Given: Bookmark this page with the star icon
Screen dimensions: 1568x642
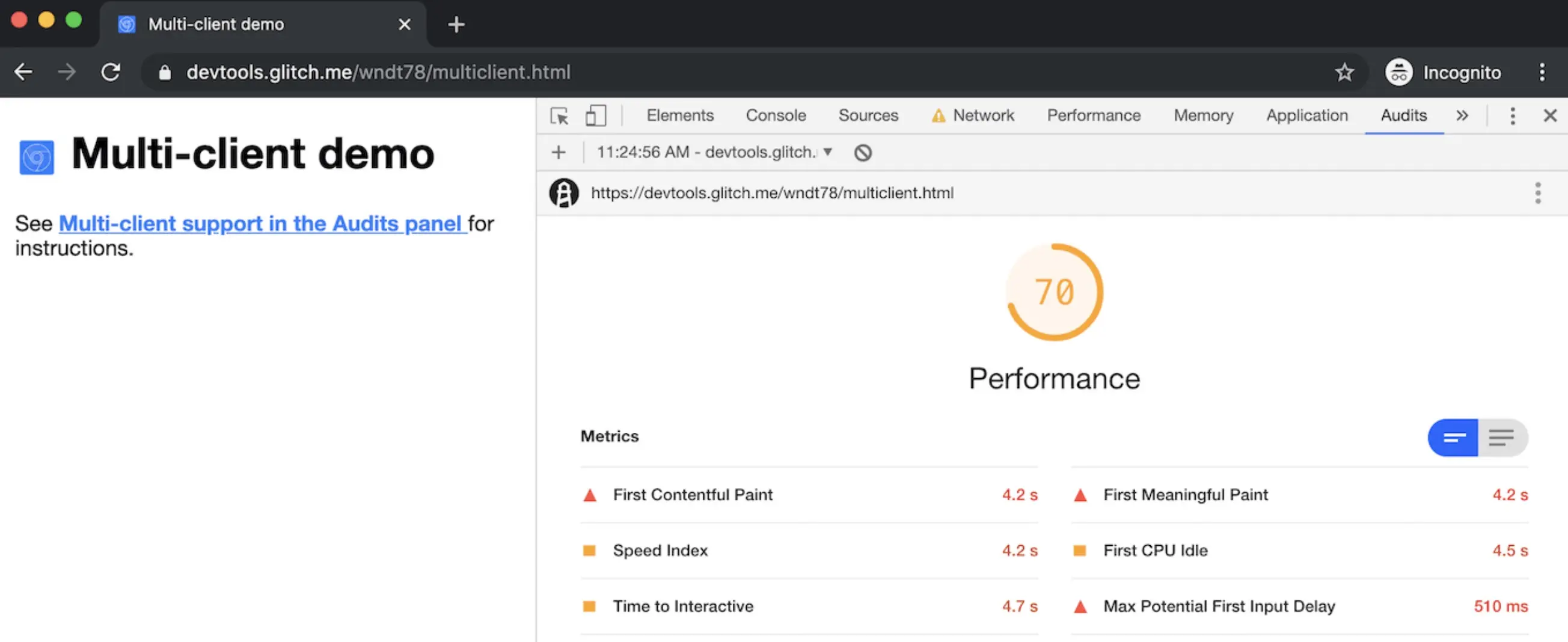Looking at the screenshot, I should (x=1344, y=72).
